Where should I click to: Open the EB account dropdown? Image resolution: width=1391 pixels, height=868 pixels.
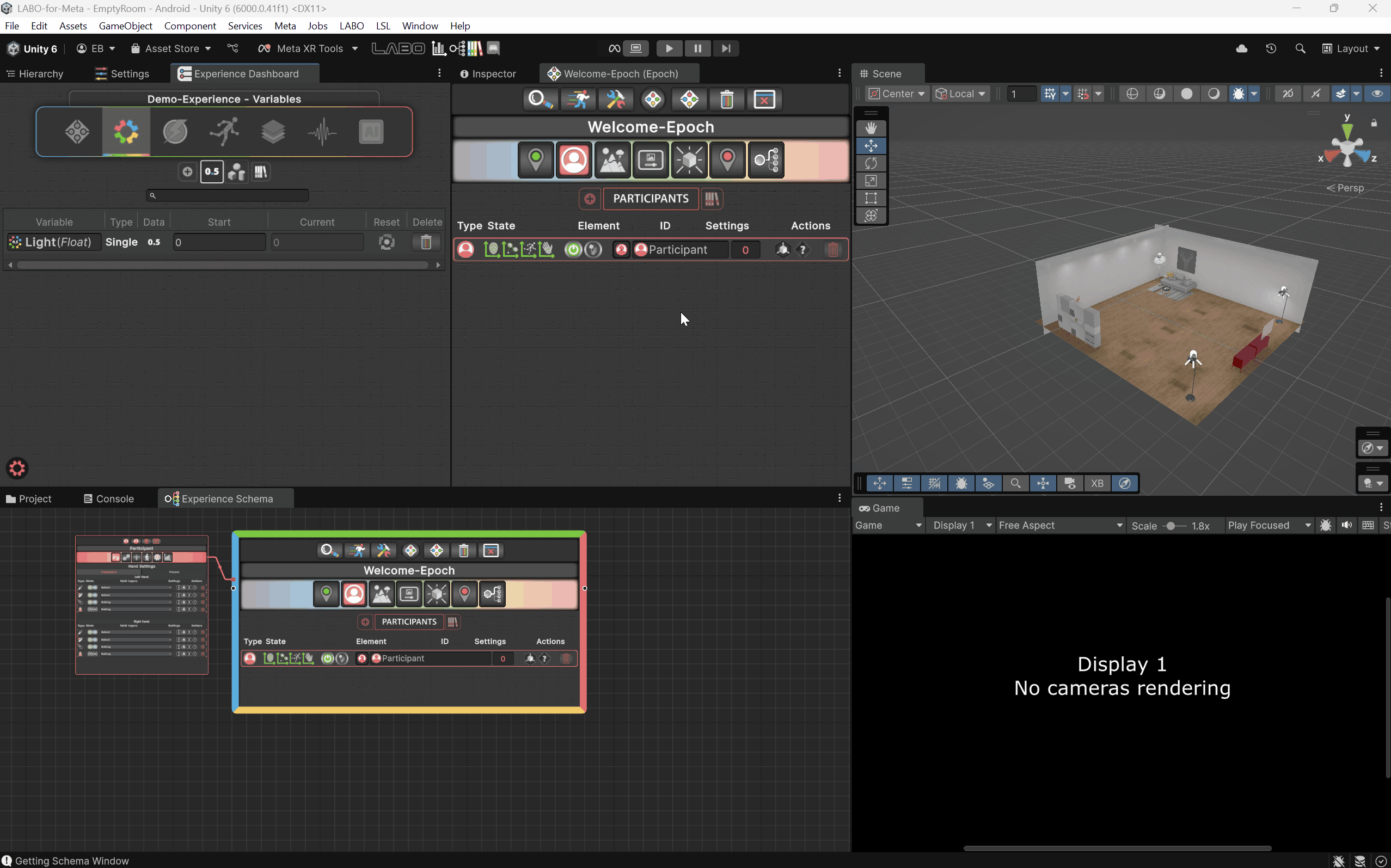tap(96, 49)
